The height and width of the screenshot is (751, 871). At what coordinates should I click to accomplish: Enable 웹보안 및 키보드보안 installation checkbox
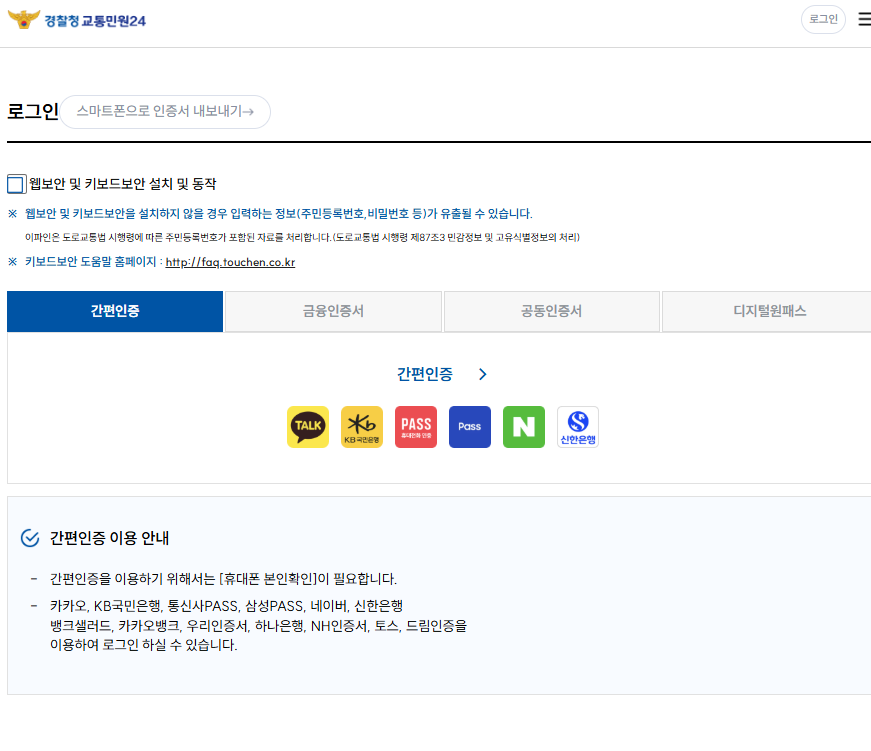pos(15,183)
